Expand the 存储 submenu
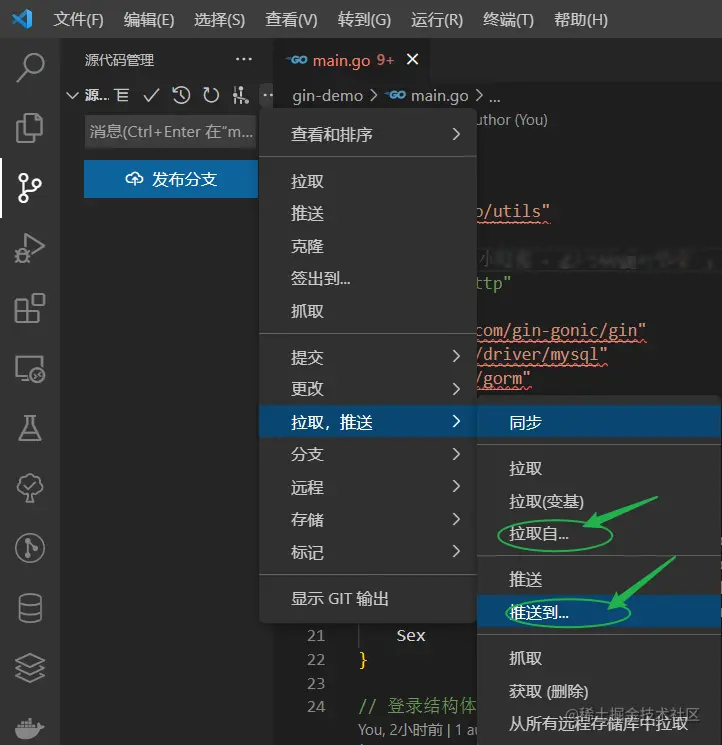 [x=368, y=519]
